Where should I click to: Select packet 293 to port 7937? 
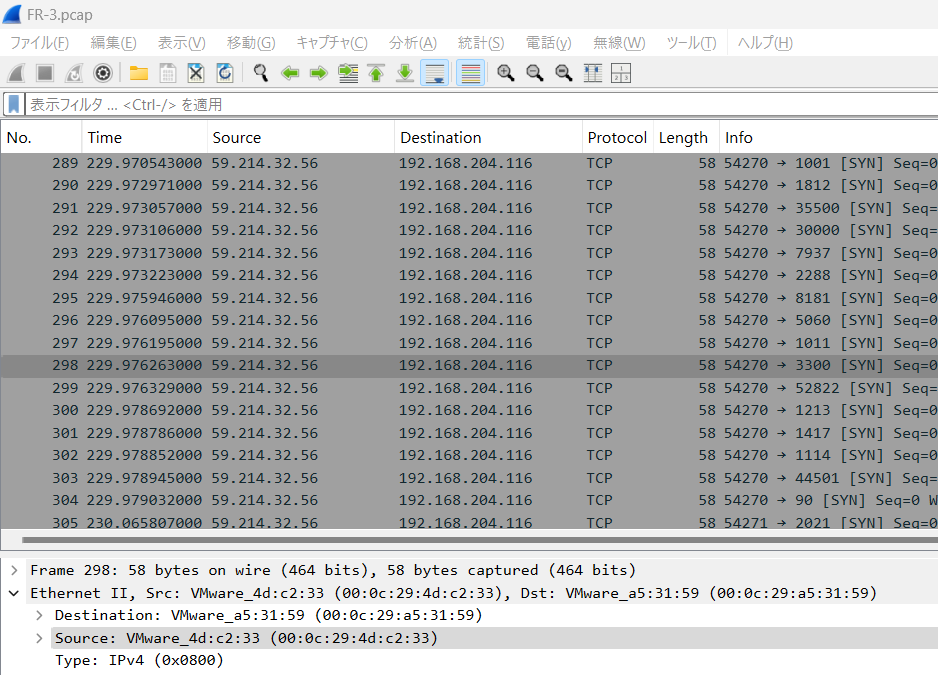(x=470, y=253)
